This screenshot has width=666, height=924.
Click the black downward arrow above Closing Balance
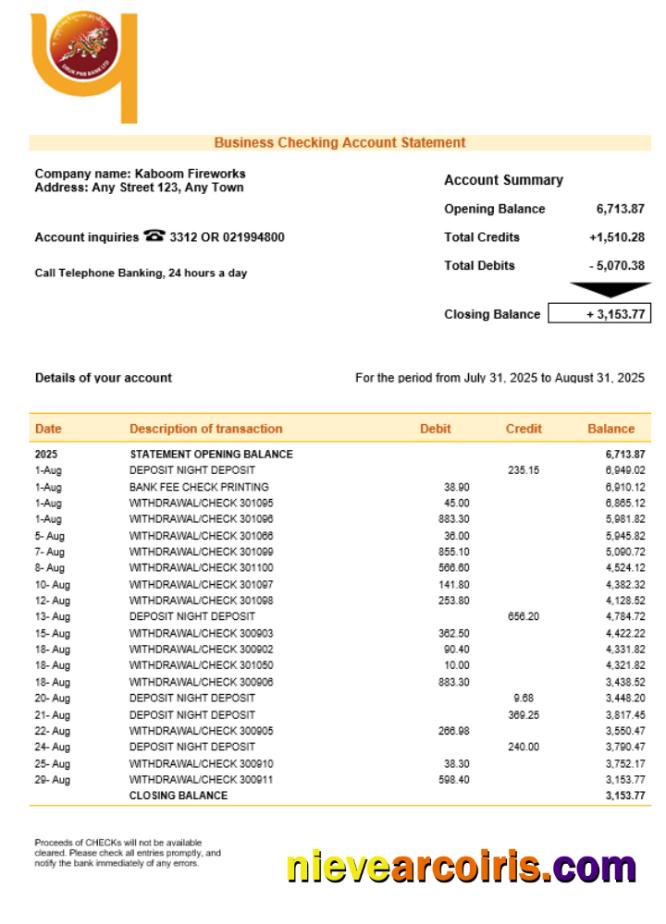click(610, 290)
